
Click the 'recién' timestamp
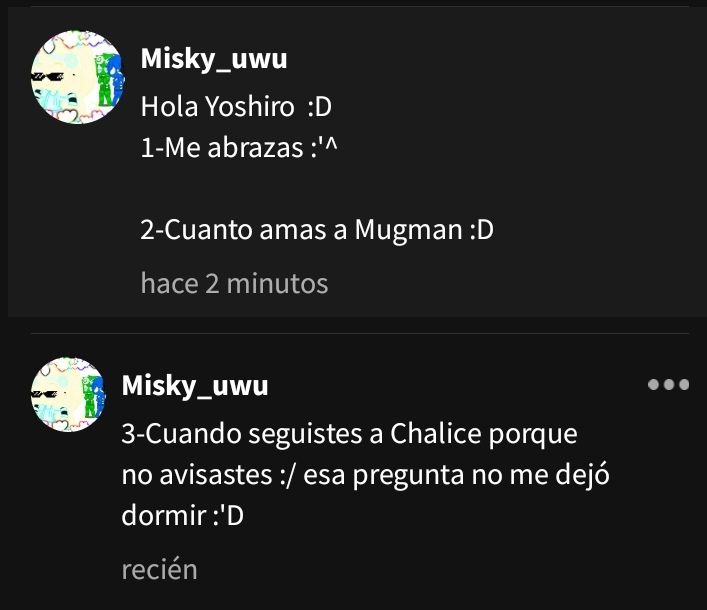(x=160, y=569)
